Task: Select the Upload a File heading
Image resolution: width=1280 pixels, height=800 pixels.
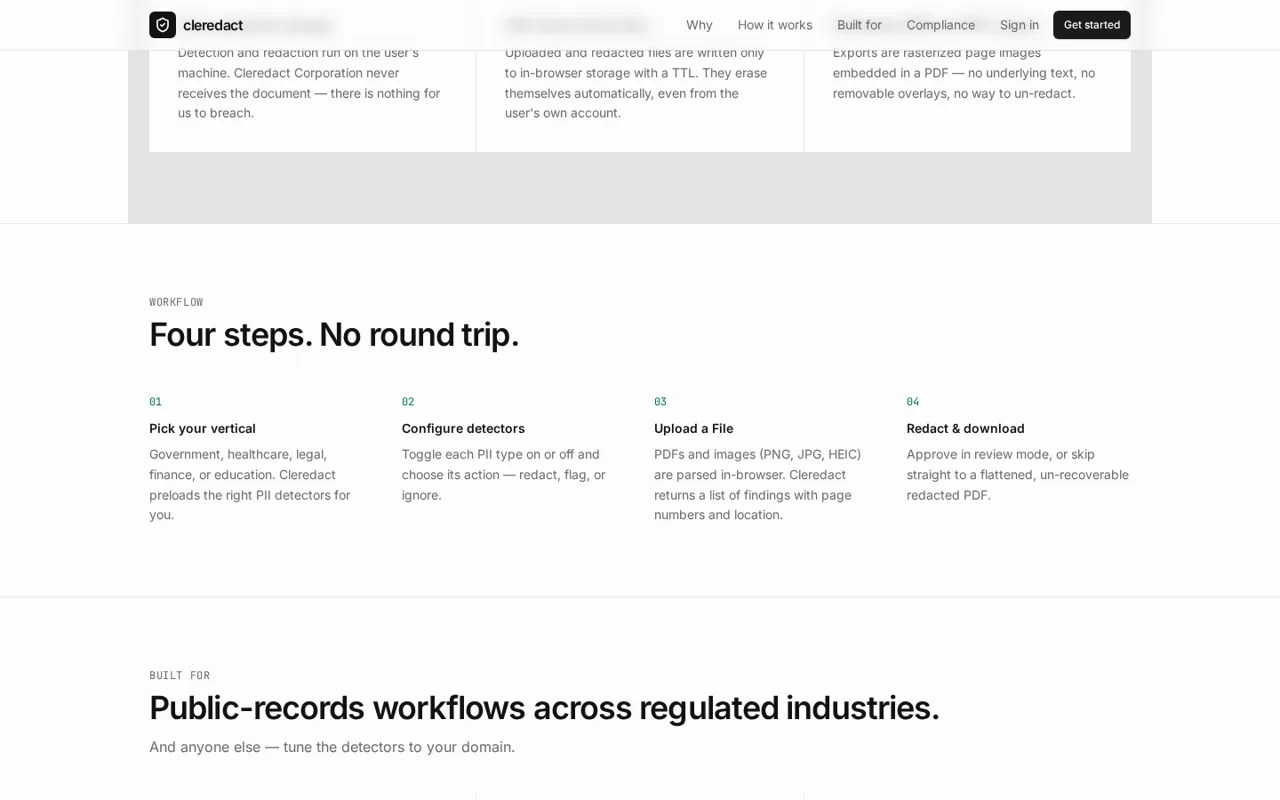Action: pos(693,428)
